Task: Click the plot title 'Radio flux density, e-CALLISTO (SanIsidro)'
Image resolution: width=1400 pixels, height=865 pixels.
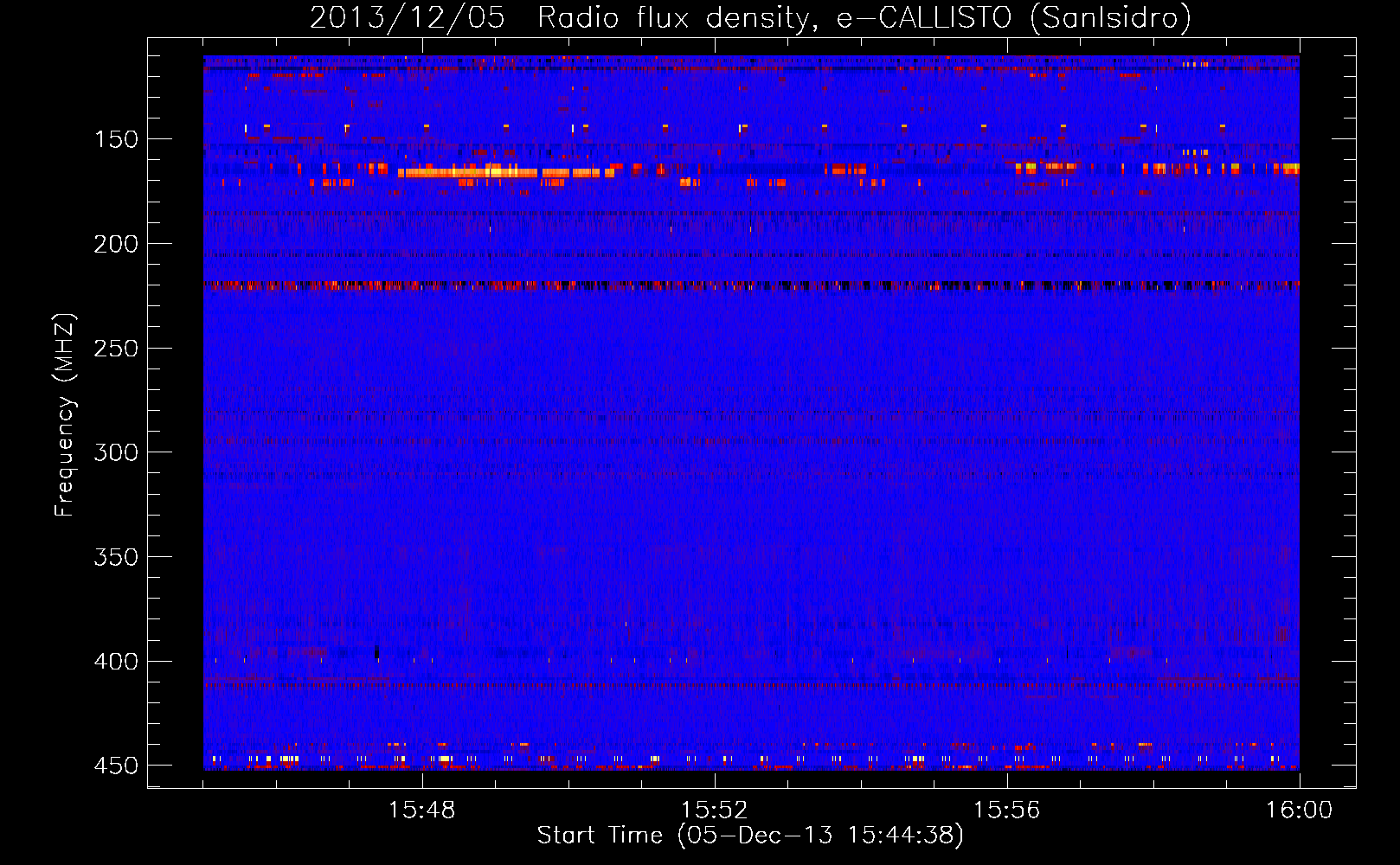Action: point(864,17)
